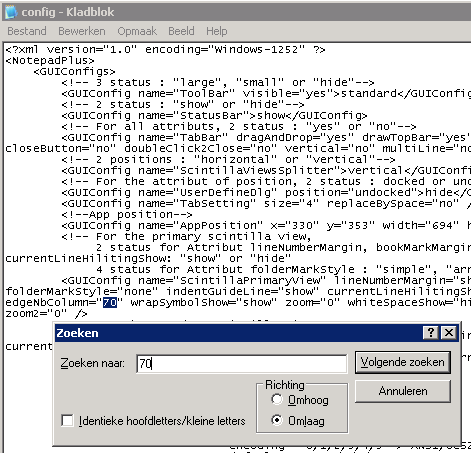Click the Annuleren button
Viewport: 471px width, 453px height.
click(x=403, y=391)
